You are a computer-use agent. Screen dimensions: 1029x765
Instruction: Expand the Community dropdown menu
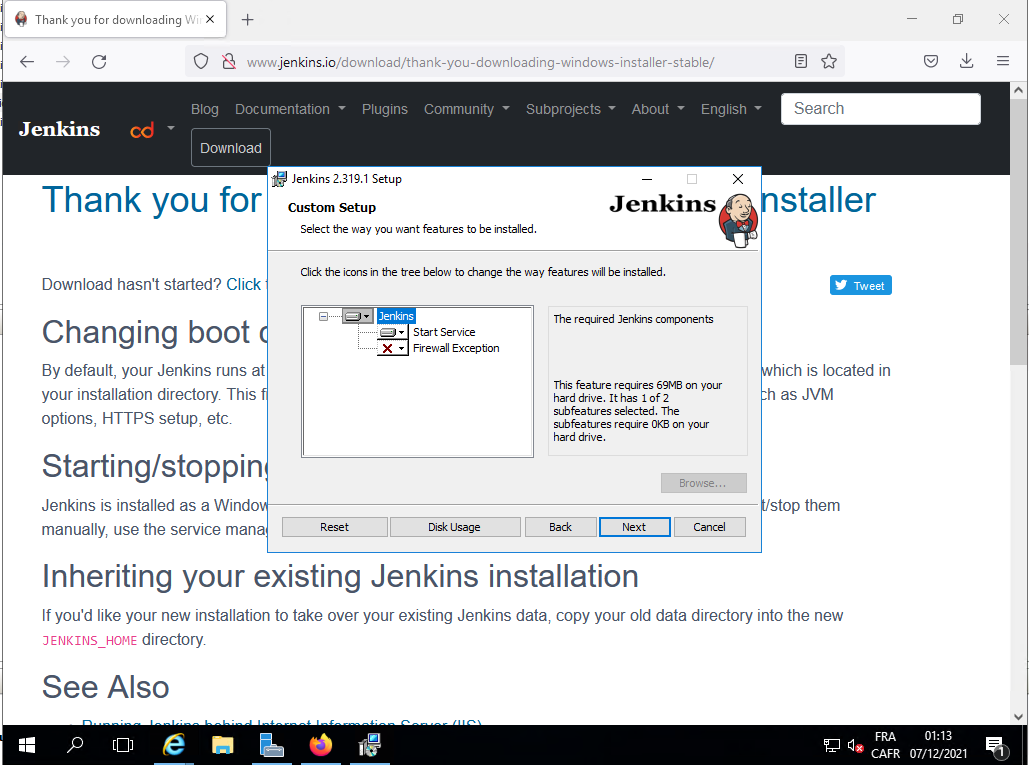tap(466, 109)
